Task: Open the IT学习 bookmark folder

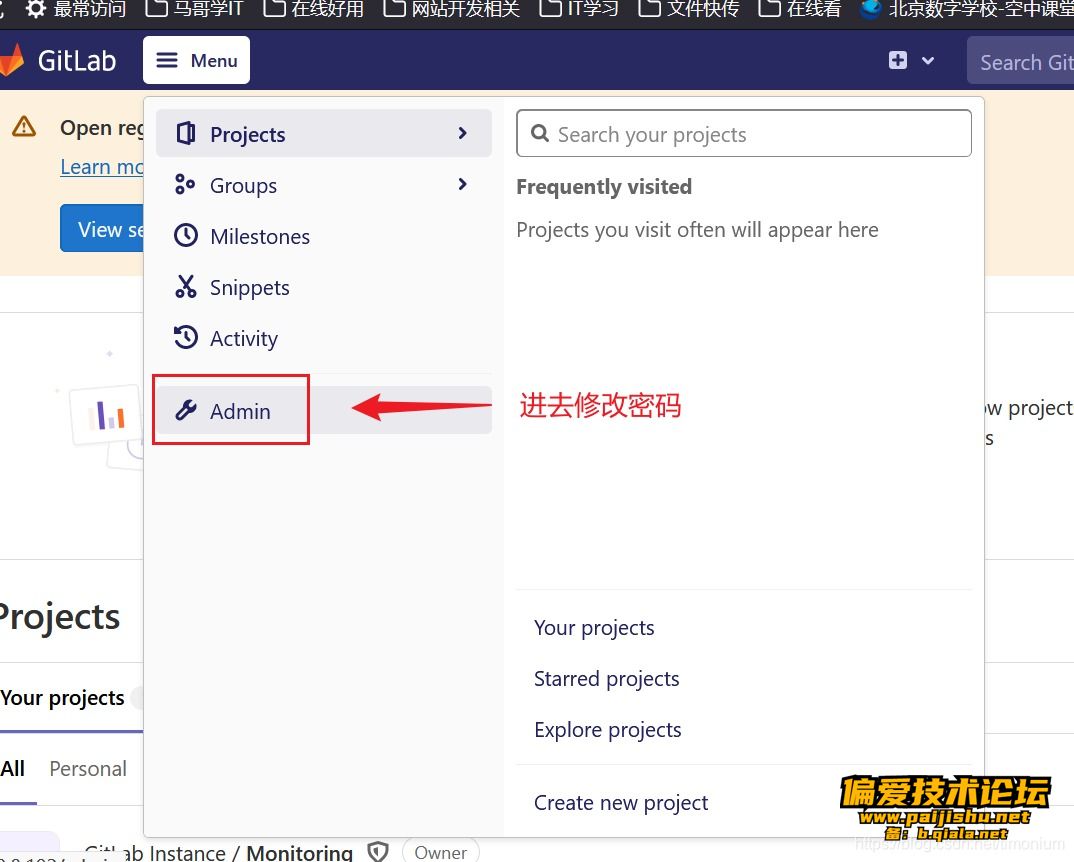Action: coord(579,9)
